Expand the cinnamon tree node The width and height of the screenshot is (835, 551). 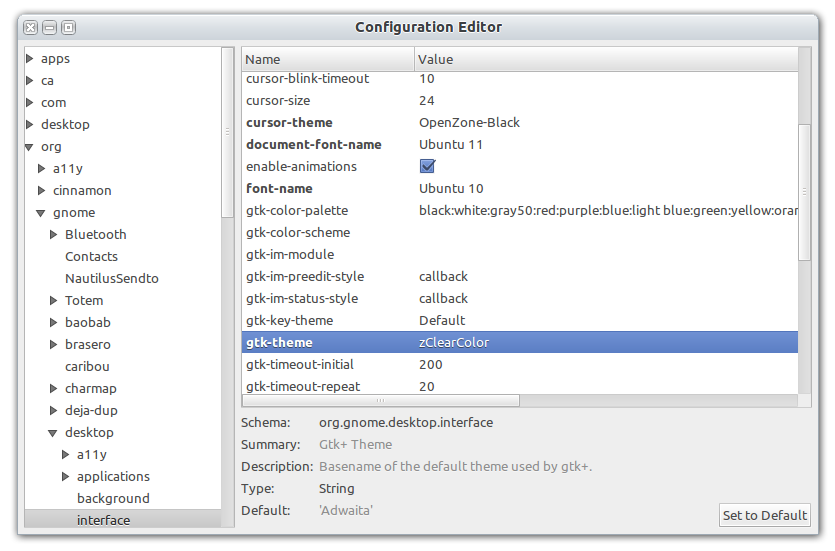click(42, 191)
